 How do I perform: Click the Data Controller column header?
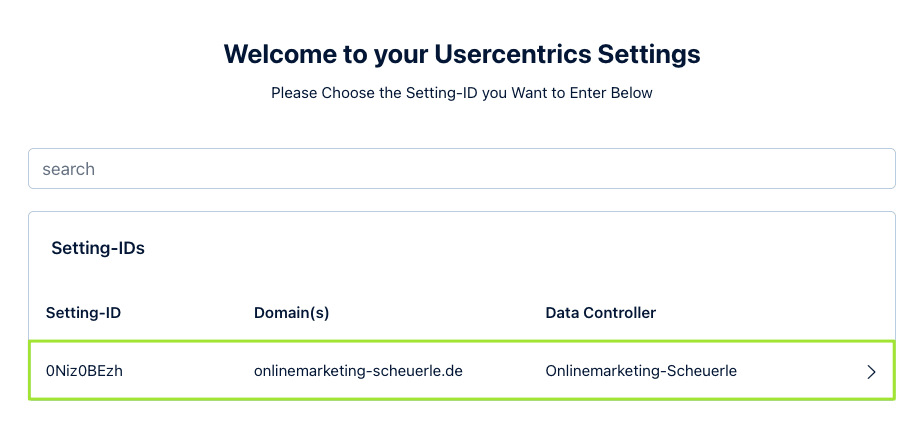[x=600, y=313]
